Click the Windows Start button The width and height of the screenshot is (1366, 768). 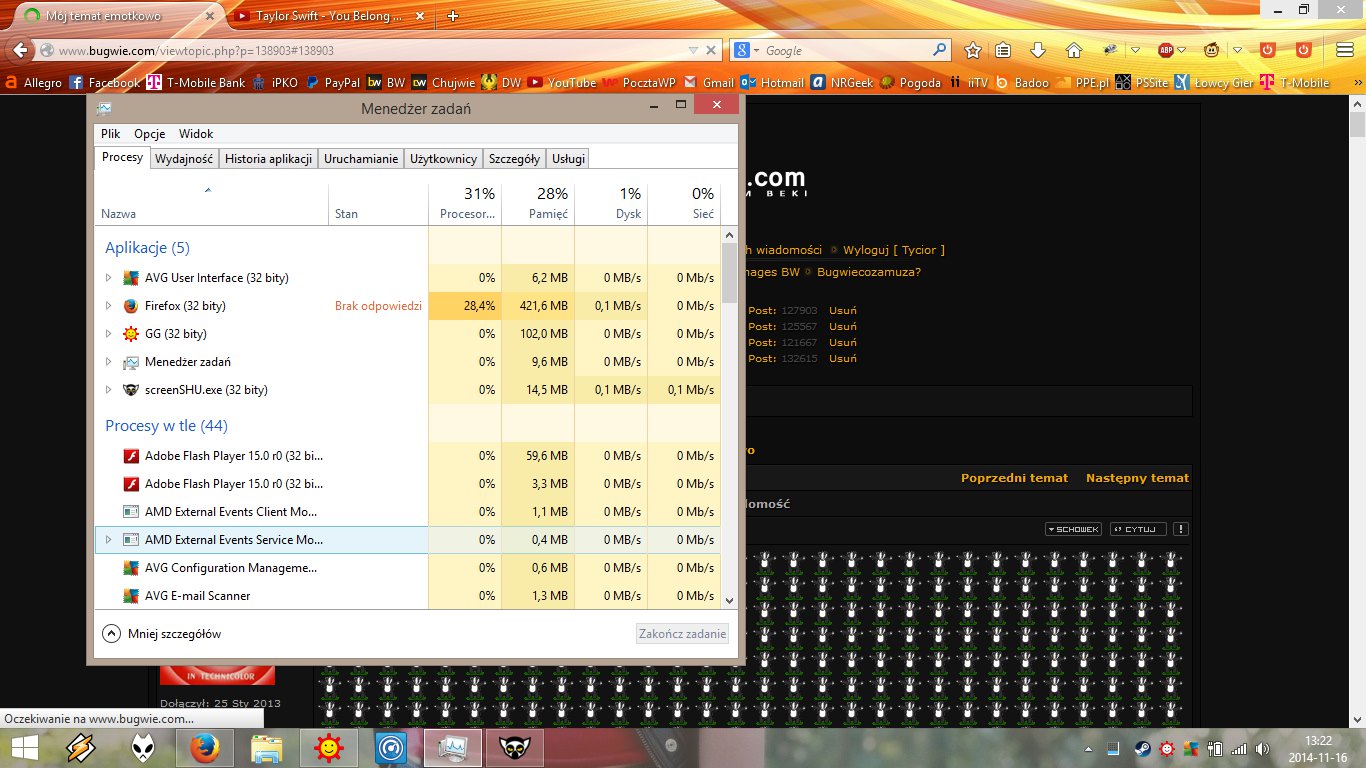point(24,747)
